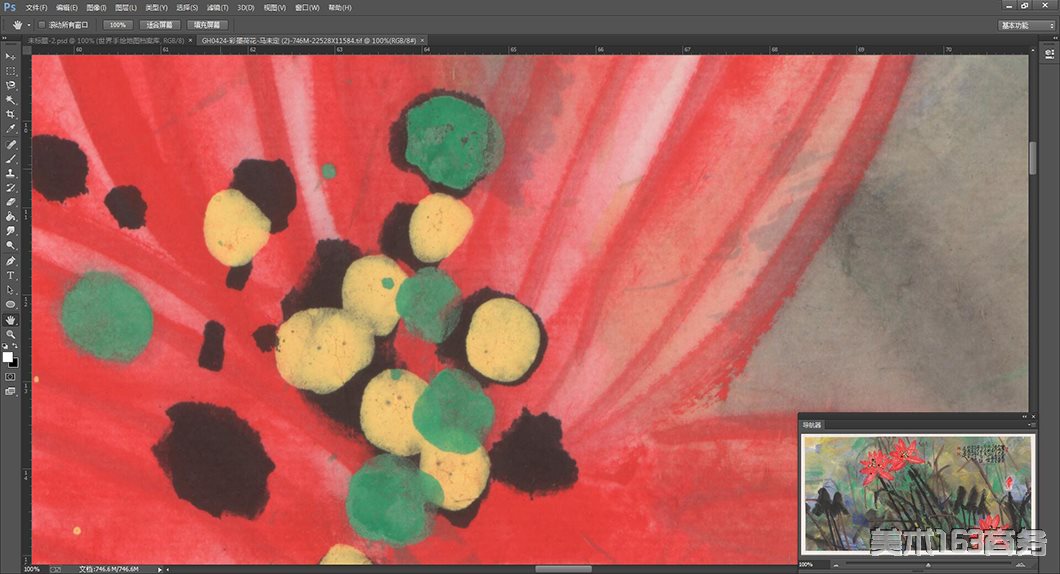Click the background color swatch
The width and height of the screenshot is (1060, 574).
click(x=14, y=363)
